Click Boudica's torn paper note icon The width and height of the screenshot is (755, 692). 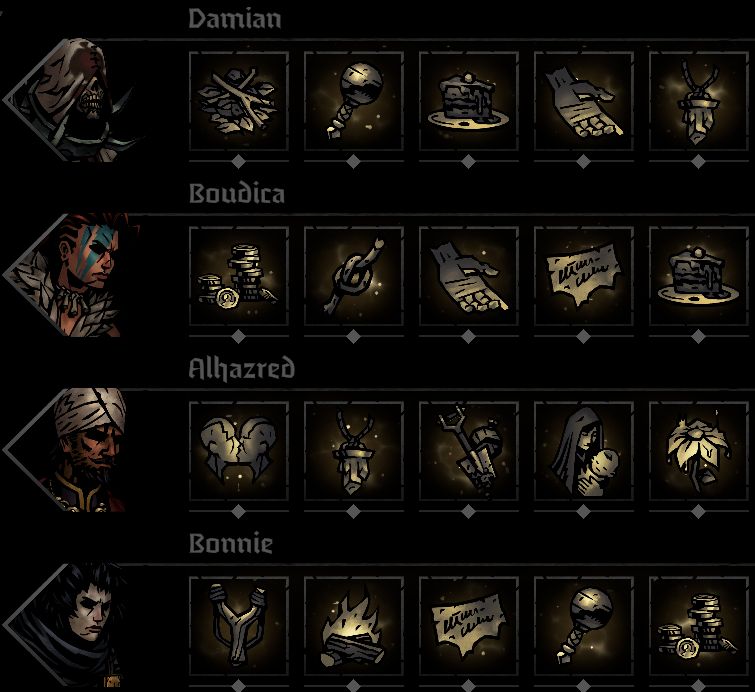(584, 276)
